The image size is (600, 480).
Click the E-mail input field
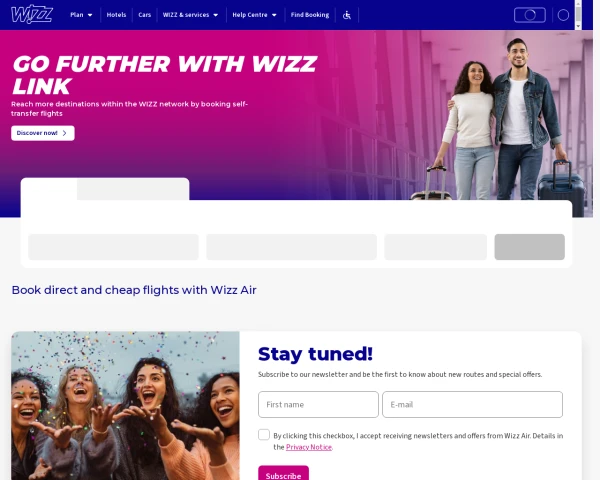472,404
